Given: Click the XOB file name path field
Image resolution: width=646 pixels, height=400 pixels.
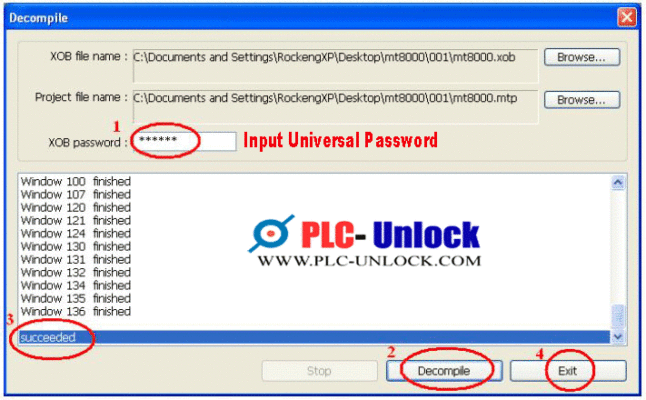Looking at the screenshot, I should point(335,65).
